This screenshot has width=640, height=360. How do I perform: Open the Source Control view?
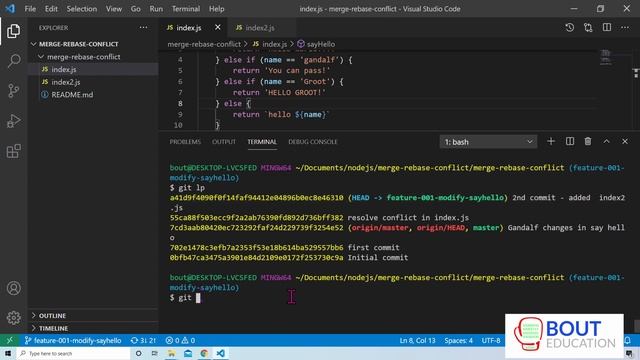(x=13, y=91)
